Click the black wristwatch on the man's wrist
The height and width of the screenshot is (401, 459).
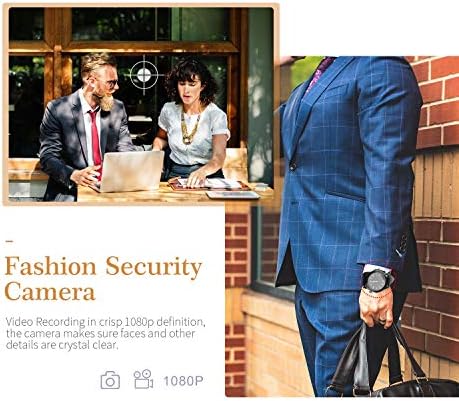click(377, 280)
